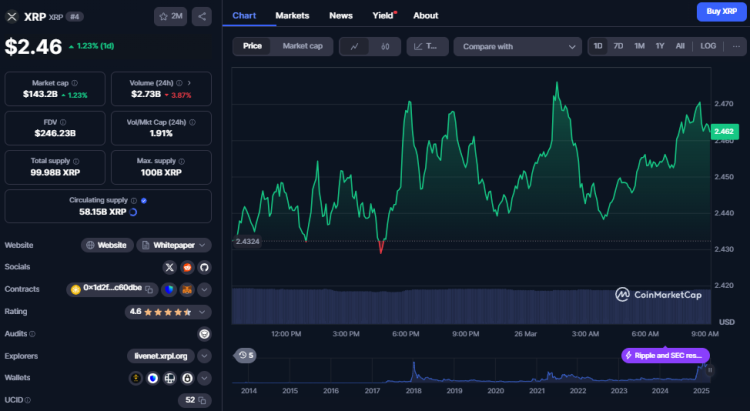Click the events counter badge 5
Image resolution: width=750 pixels, height=411 pixels.
click(x=246, y=355)
